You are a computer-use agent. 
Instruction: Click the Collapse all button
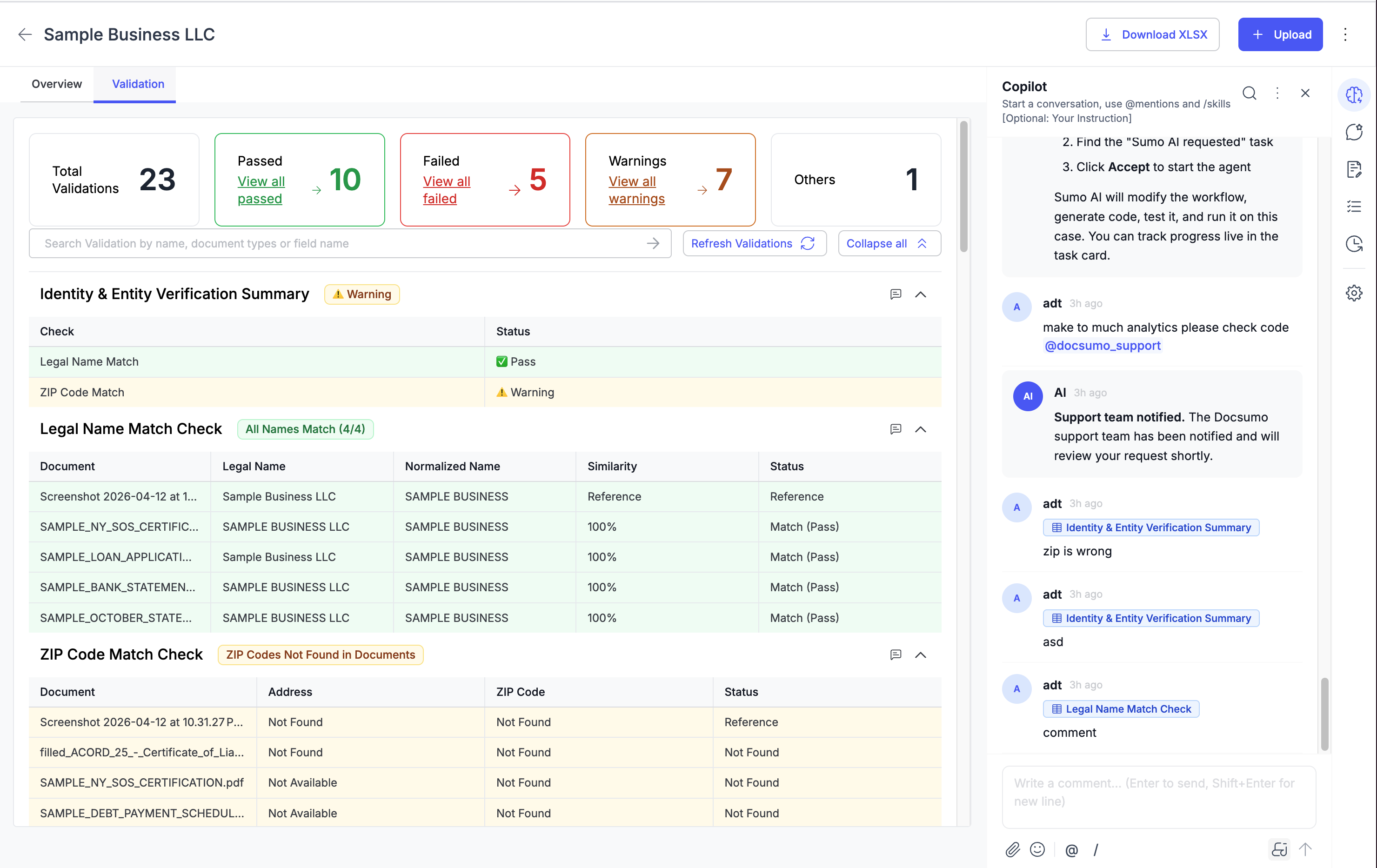click(x=888, y=244)
